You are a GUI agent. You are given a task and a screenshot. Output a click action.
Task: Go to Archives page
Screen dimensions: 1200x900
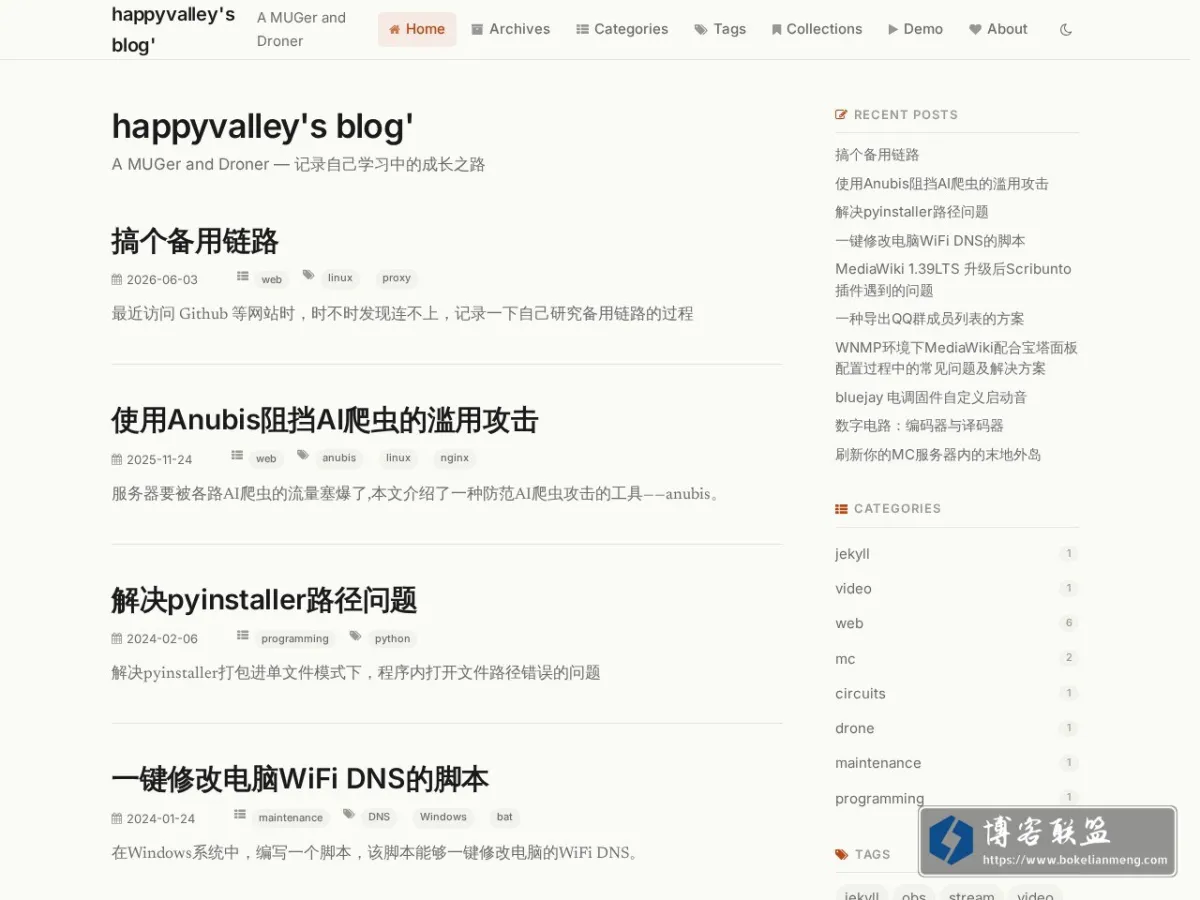pos(511,29)
